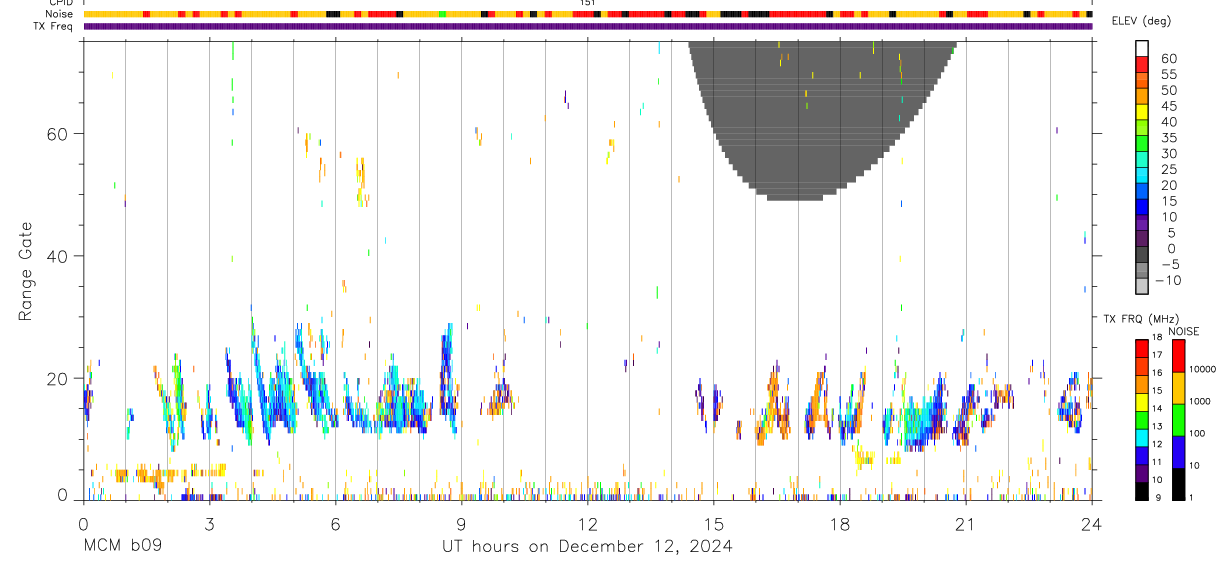
Task: Click the light grey bottom ELEV segment below -10
Action: click(x=1142, y=287)
